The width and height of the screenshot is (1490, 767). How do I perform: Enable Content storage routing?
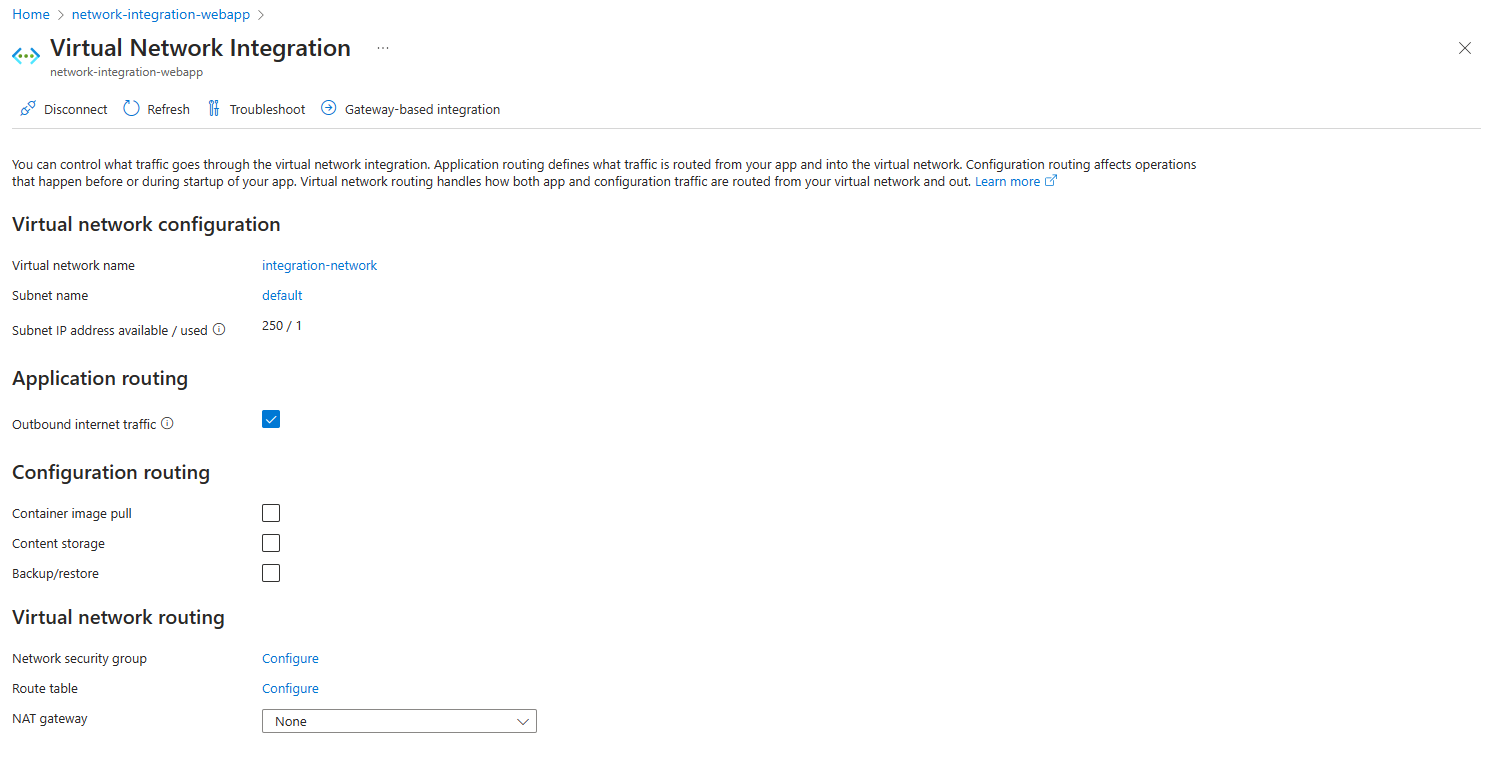pos(270,542)
